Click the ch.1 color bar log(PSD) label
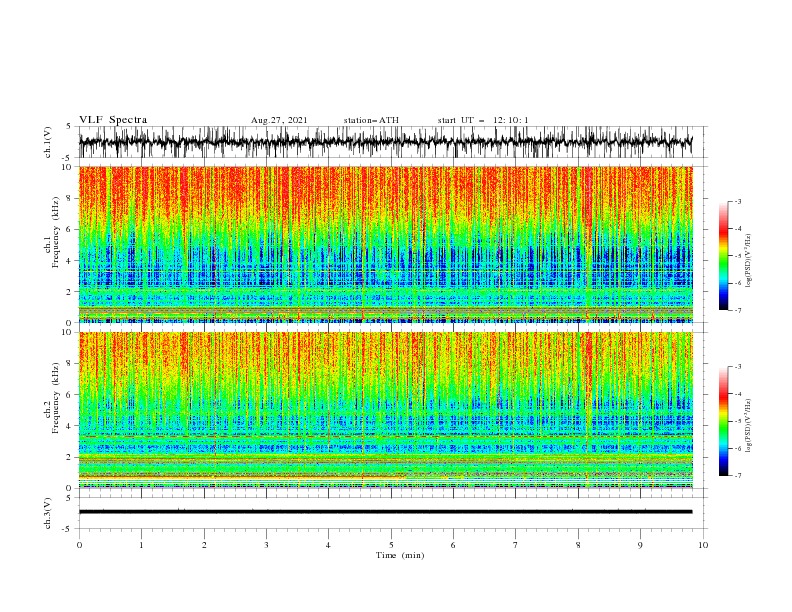Viewport: 792px width, 612px height. coord(749,261)
